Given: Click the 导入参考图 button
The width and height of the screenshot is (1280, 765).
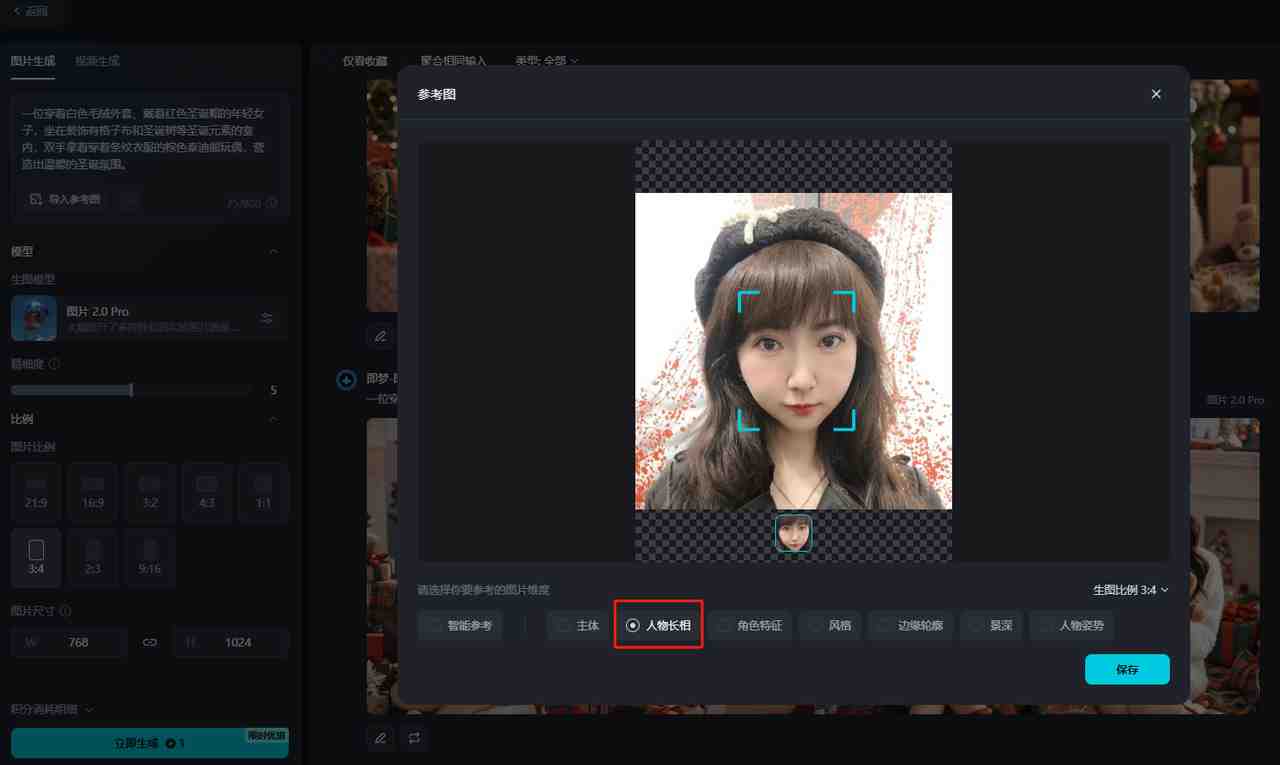Looking at the screenshot, I should [x=65, y=200].
